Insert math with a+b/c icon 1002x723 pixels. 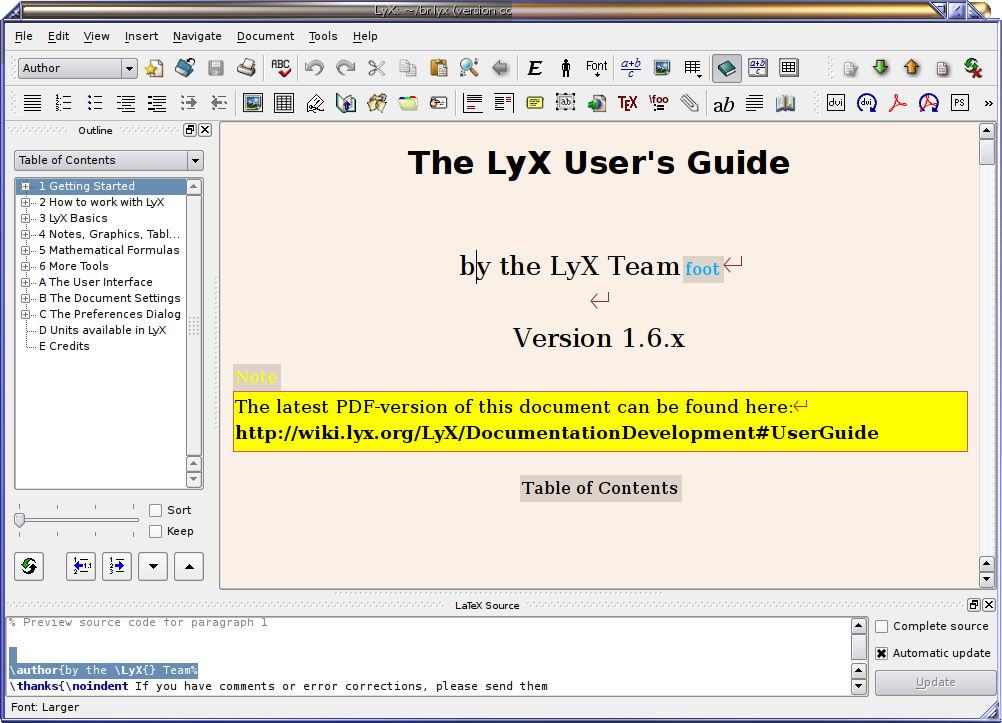tap(631, 68)
